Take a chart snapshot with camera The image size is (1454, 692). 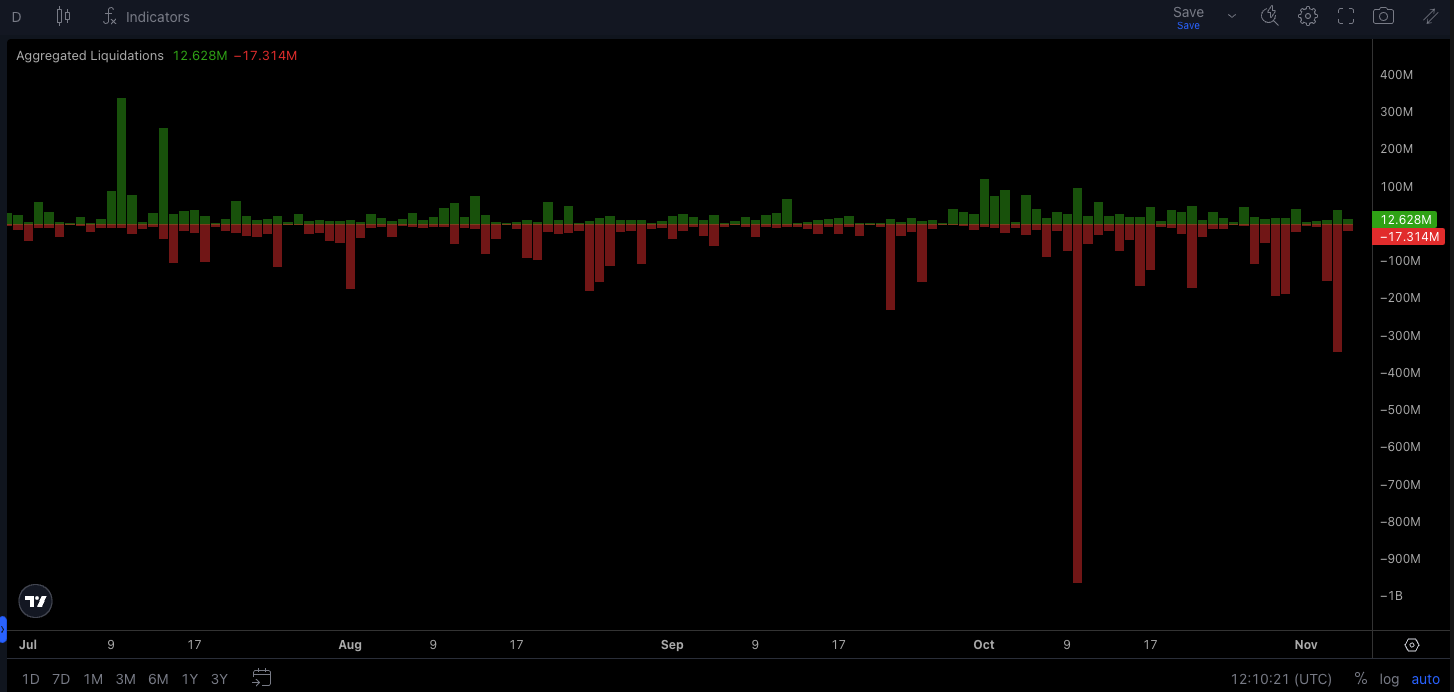(1383, 16)
